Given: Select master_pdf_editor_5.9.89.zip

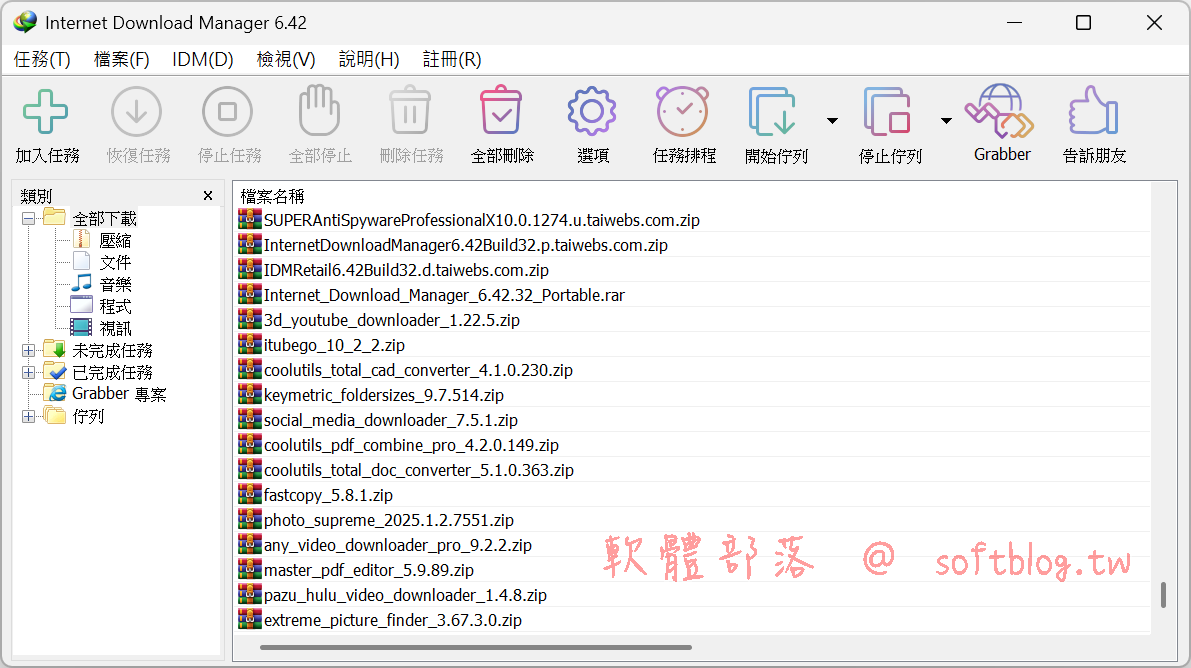Looking at the screenshot, I should click(356, 571).
